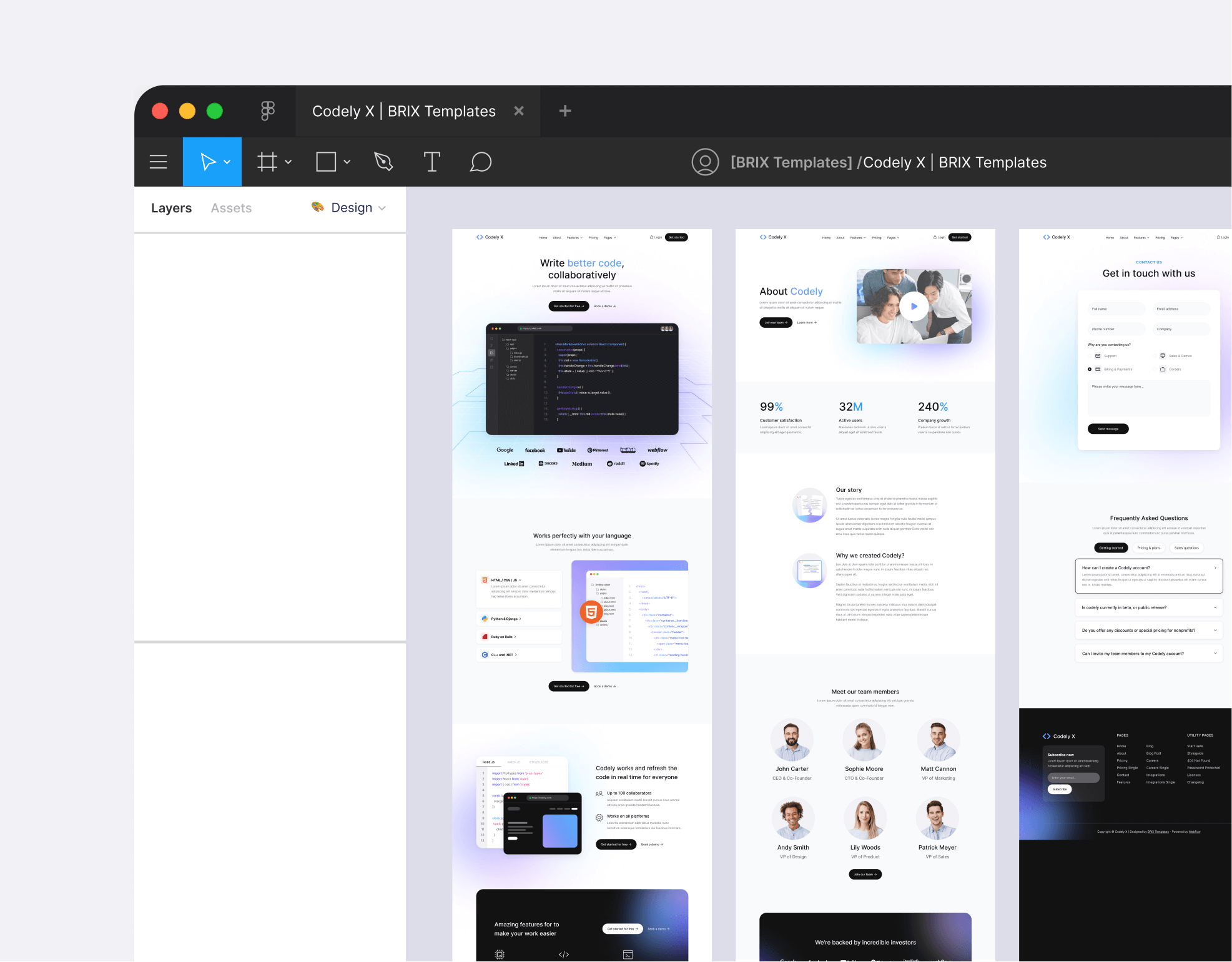
Task: Click the Google logo in brand row
Action: [505, 450]
